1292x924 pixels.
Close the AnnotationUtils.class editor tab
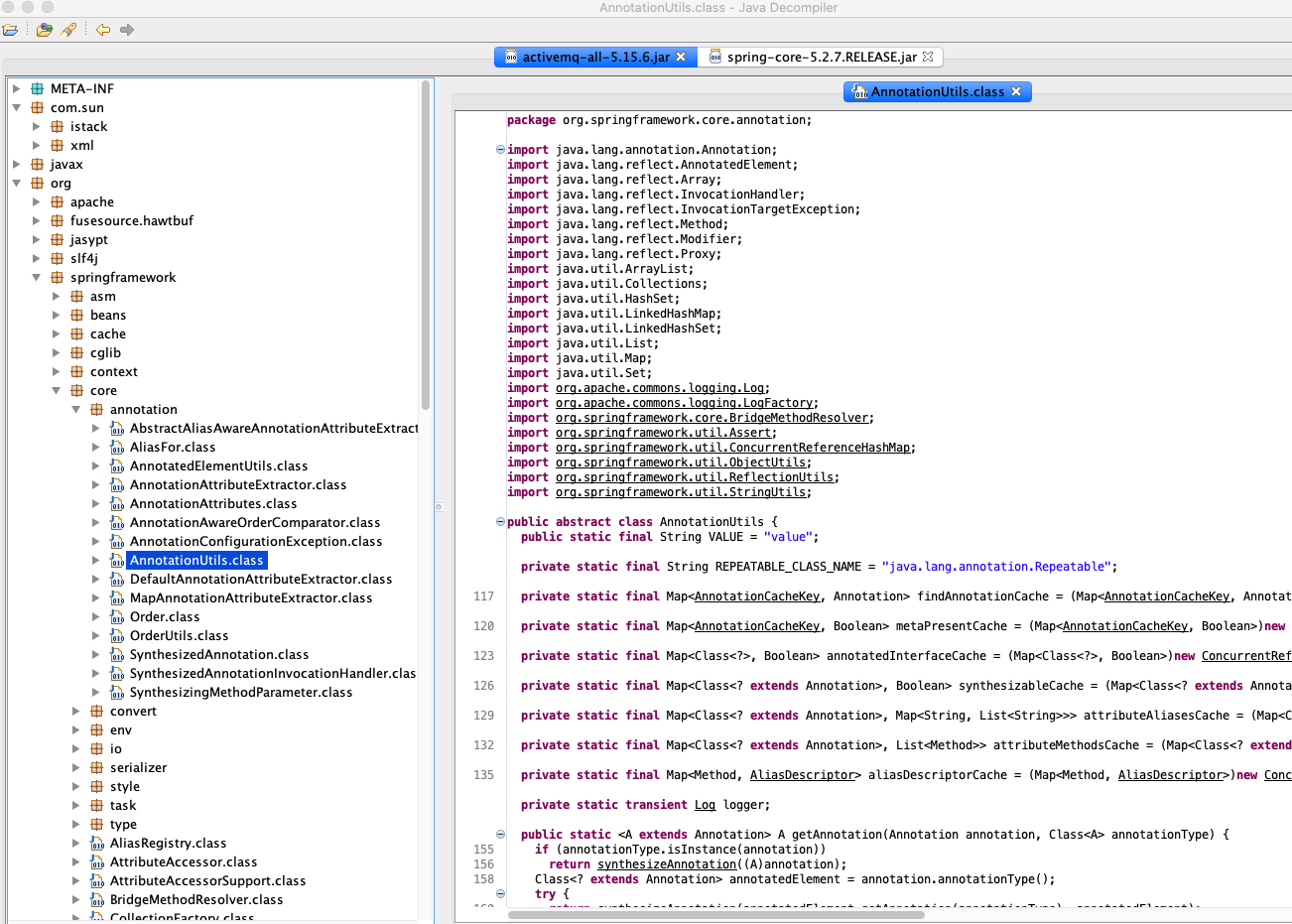tap(1016, 91)
